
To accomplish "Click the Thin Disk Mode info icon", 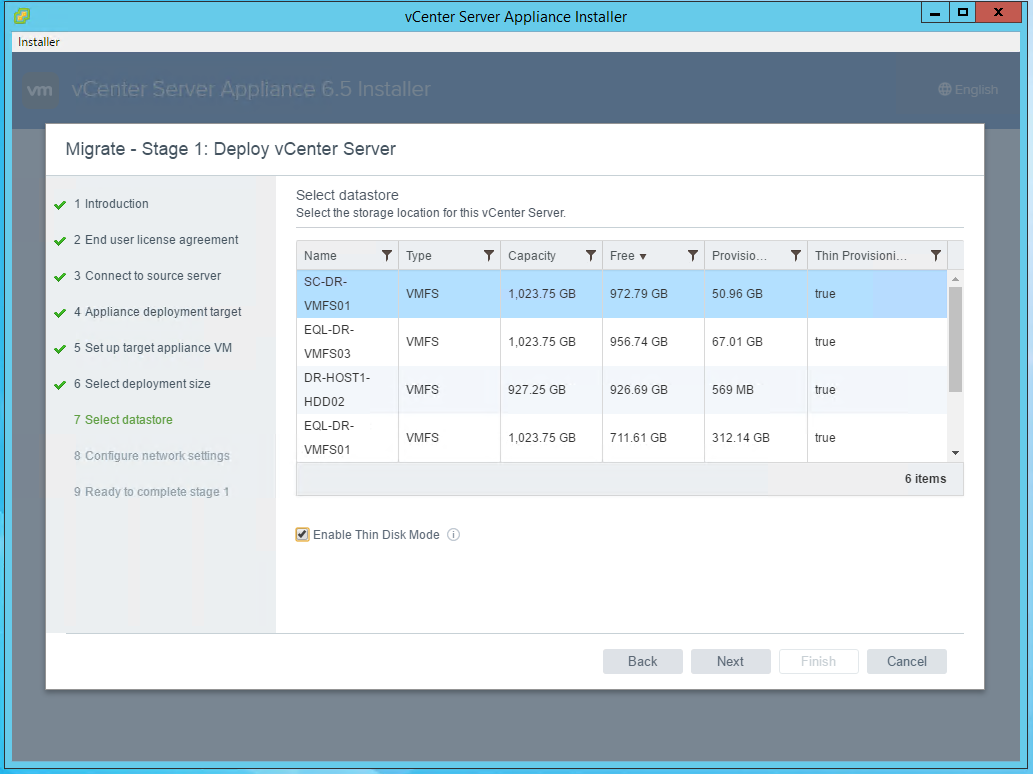I will (x=453, y=535).
